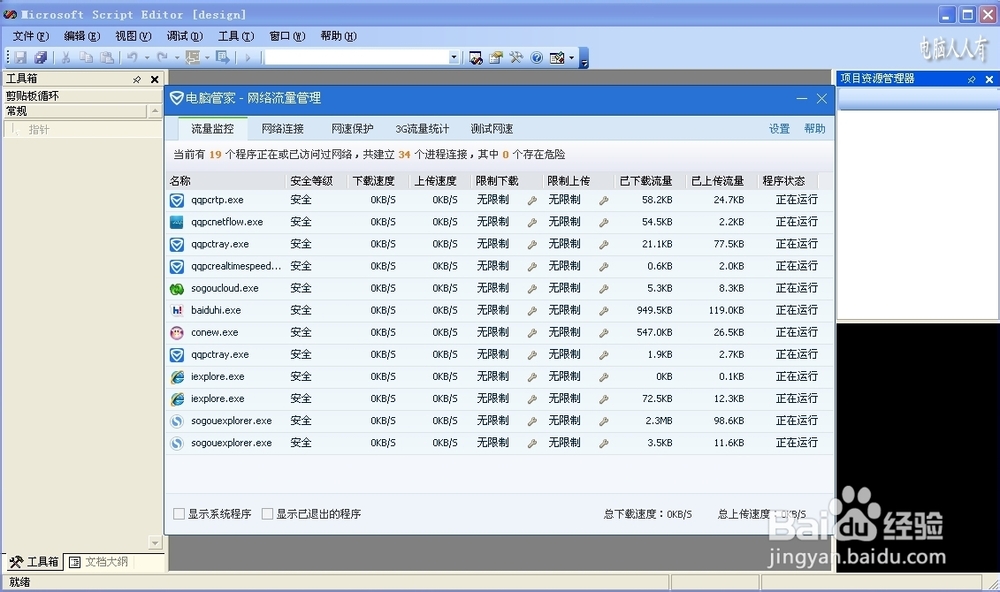Open the 设置 link in traffic manager
Screen dimensions: 1000x592
(779, 129)
